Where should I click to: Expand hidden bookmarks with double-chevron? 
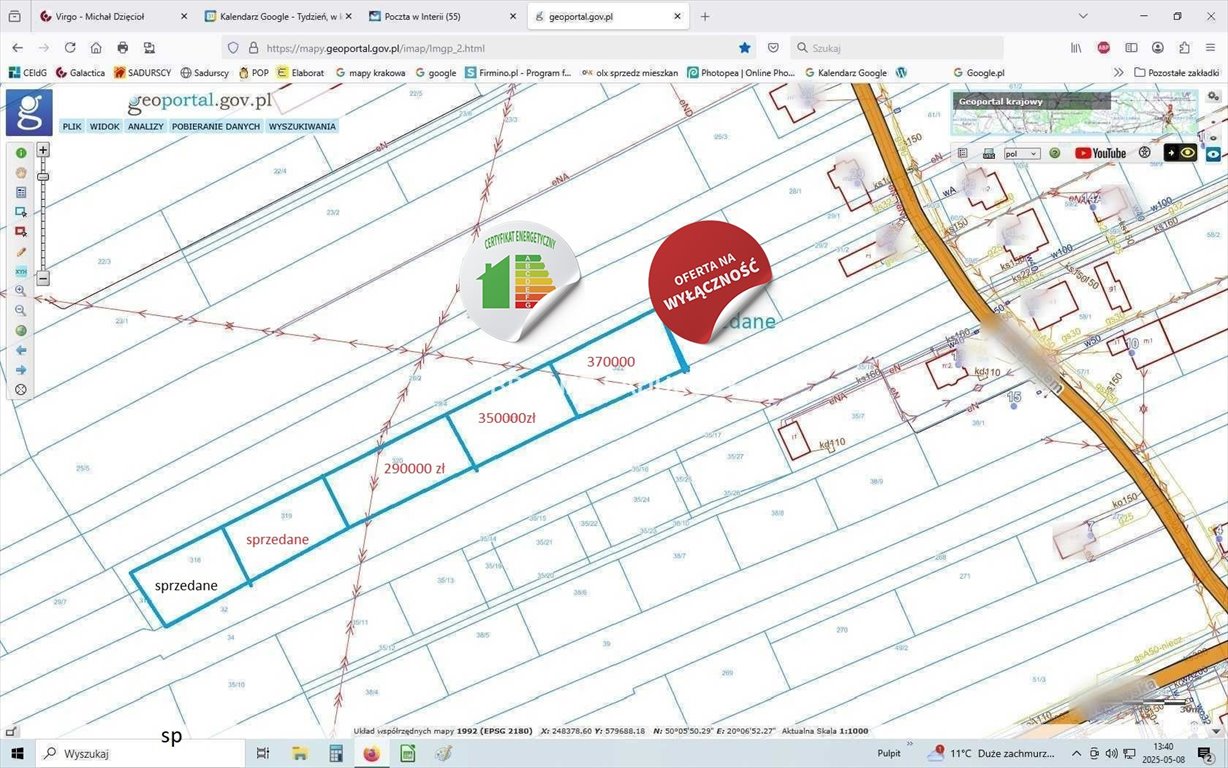click(1118, 72)
